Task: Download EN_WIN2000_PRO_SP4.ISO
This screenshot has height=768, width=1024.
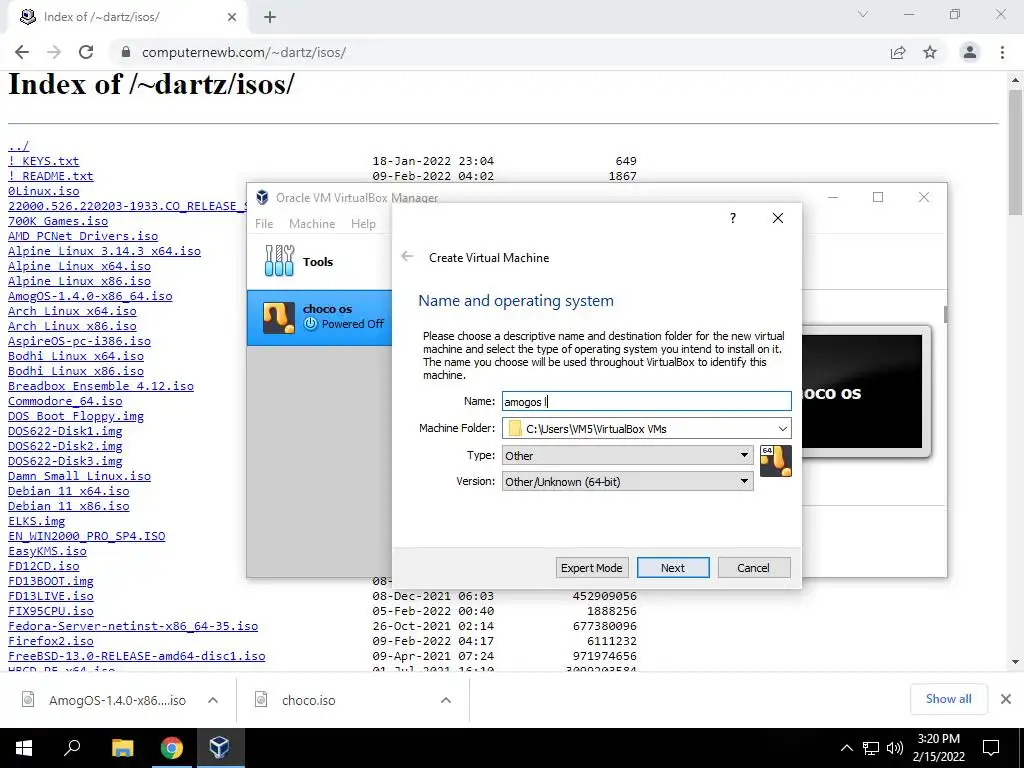Action: point(86,536)
